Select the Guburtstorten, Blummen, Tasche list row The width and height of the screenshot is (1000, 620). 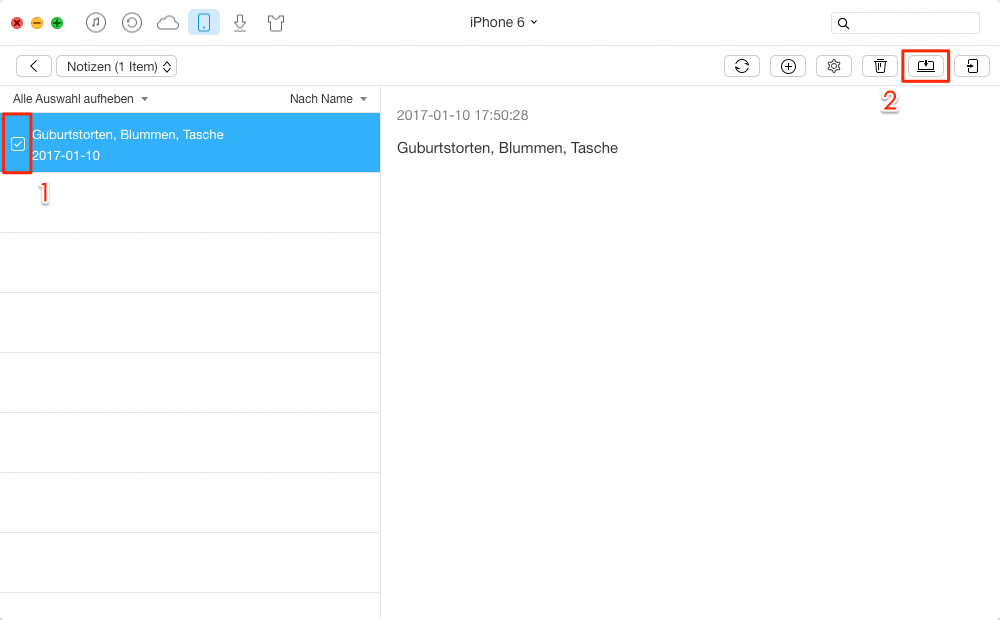pyautogui.click(x=190, y=143)
